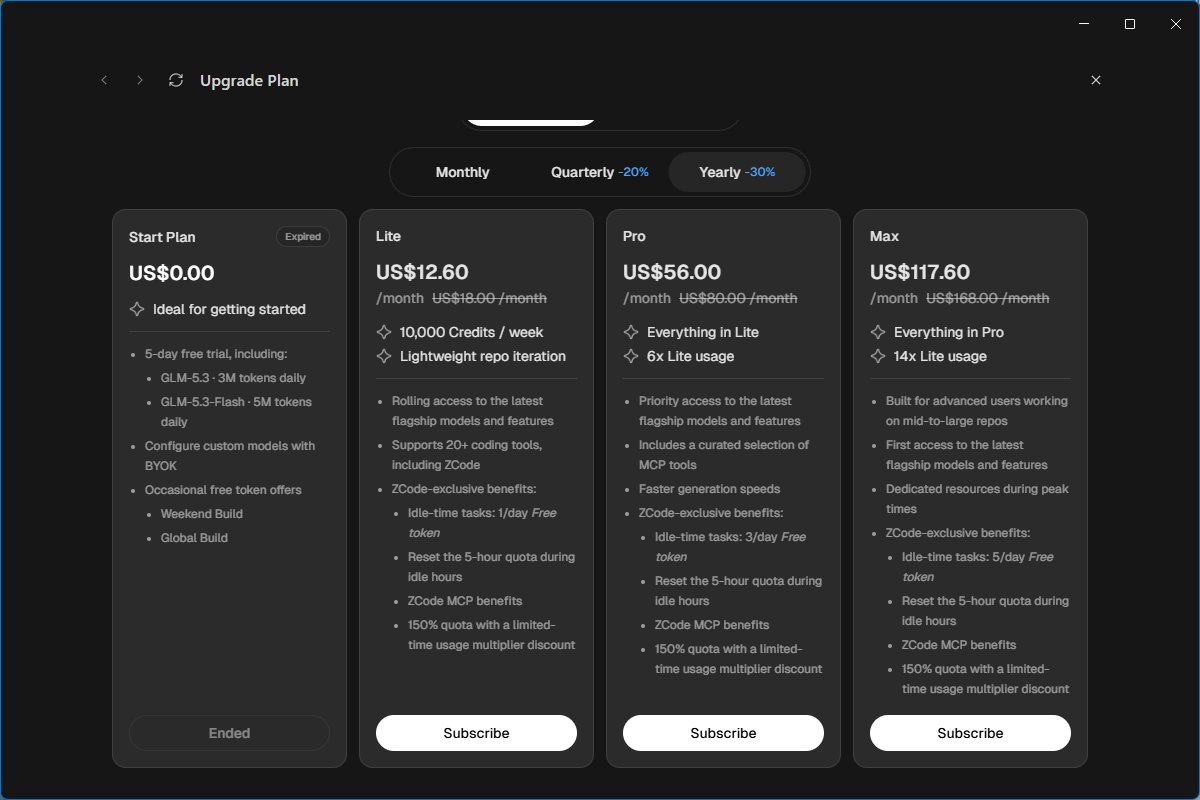Click sparkle icon beside 6x Lite usage
Viewport: 1200px width, 800px height.
[x=631, y=356]
